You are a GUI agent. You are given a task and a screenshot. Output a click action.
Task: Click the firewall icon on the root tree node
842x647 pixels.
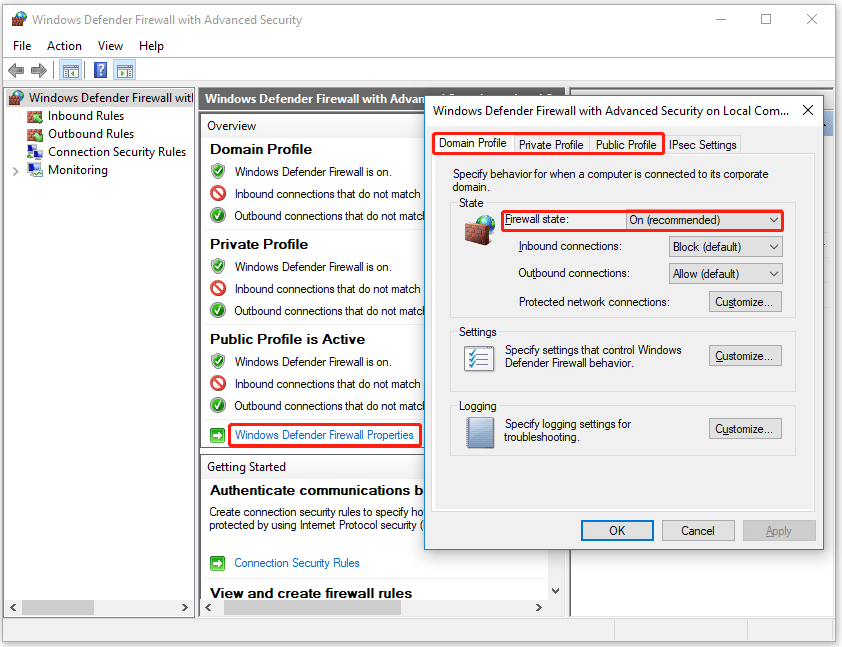tap(17, 98)
